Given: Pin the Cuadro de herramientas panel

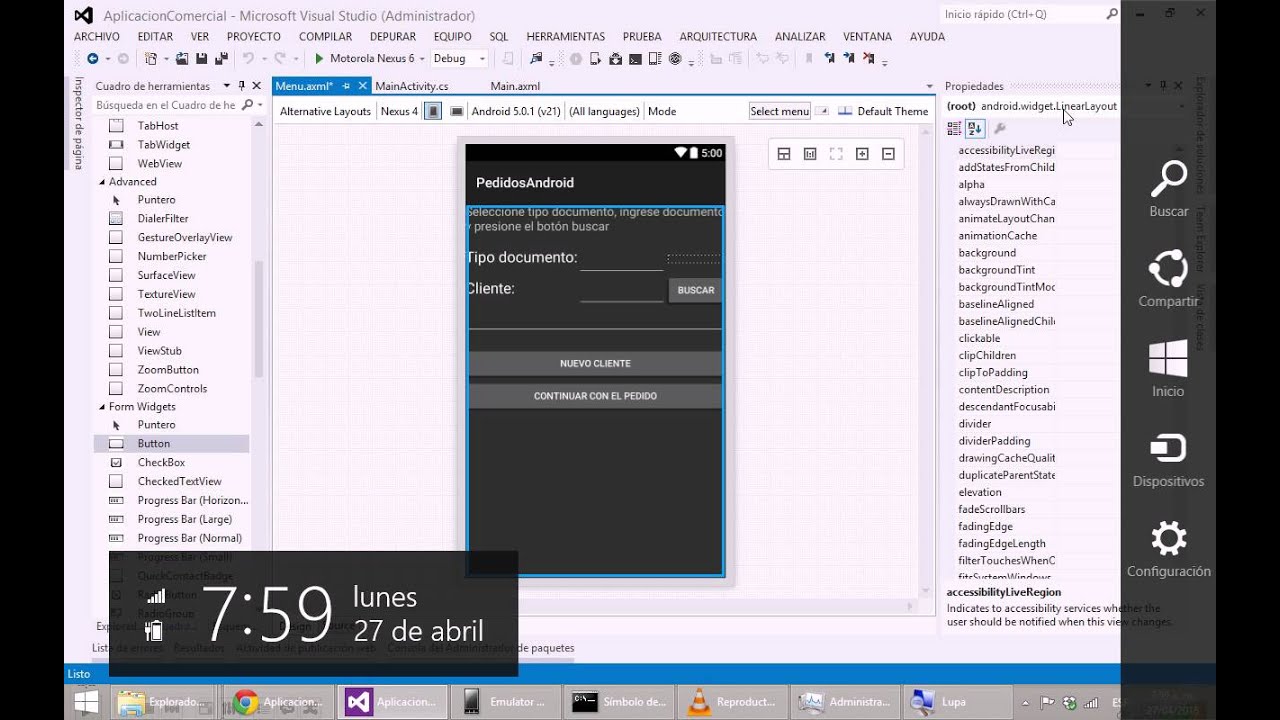Looking at the screenshot, I should 241,86.
